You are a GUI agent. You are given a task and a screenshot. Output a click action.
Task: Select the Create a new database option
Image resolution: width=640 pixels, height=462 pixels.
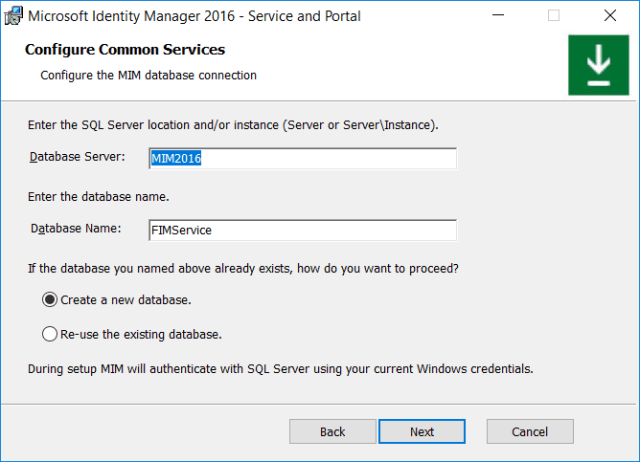point(49,299)
